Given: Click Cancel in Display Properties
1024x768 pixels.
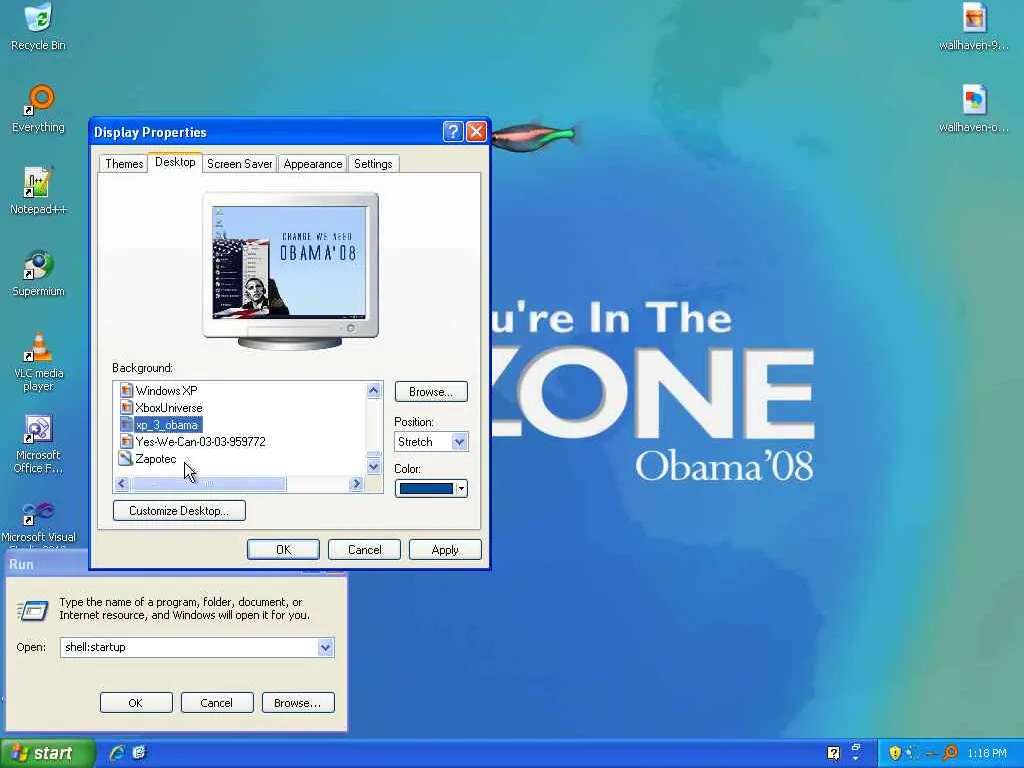Looking at the screenshot, I should (364, 549).
